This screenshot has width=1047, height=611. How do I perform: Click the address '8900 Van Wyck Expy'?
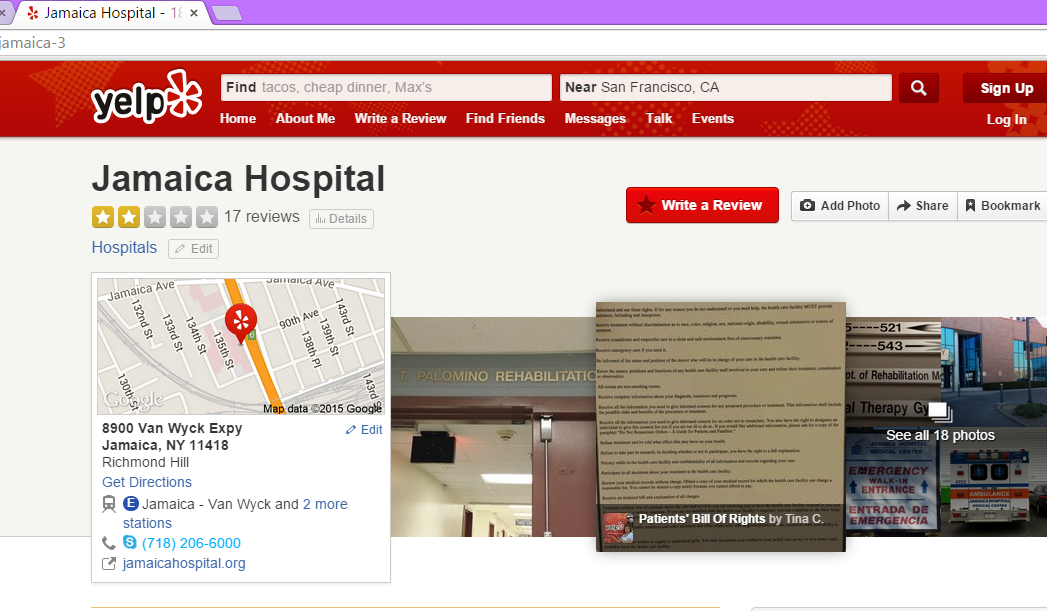[x=172, y=428]
